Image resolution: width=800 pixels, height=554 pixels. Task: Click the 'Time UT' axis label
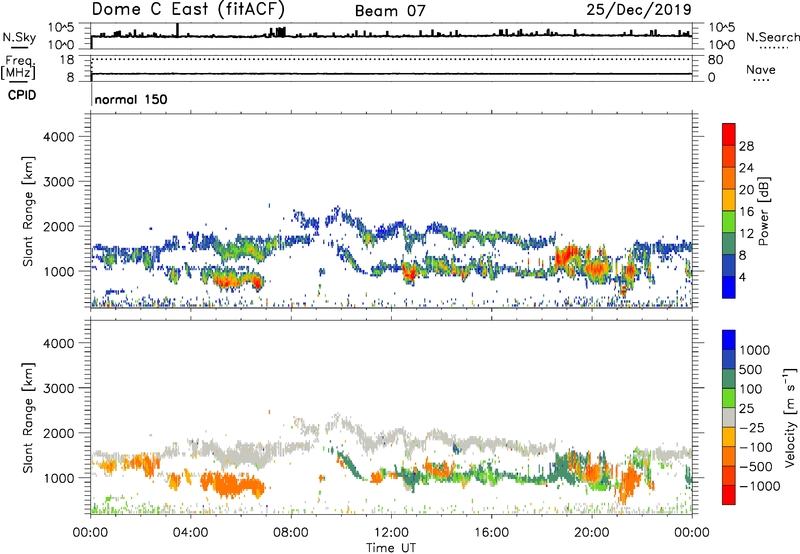point(391,548)
